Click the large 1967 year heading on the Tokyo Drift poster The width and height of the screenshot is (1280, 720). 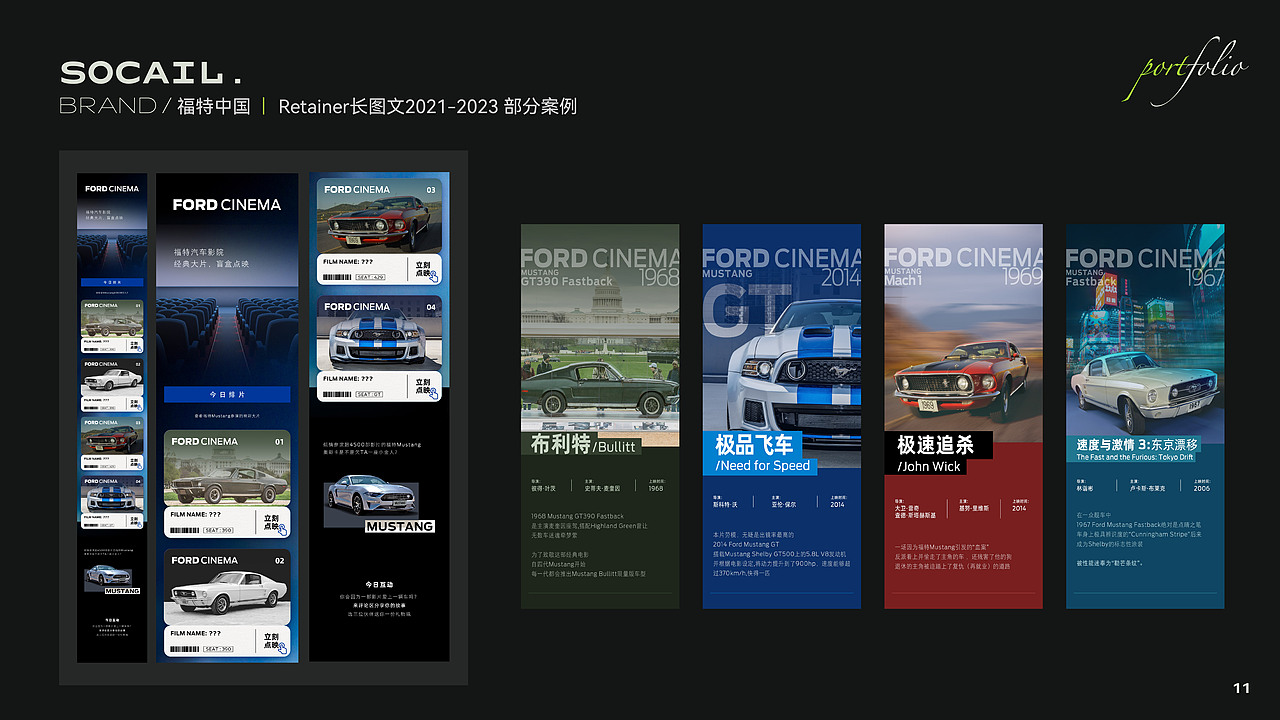click(x=1205, y=277)
